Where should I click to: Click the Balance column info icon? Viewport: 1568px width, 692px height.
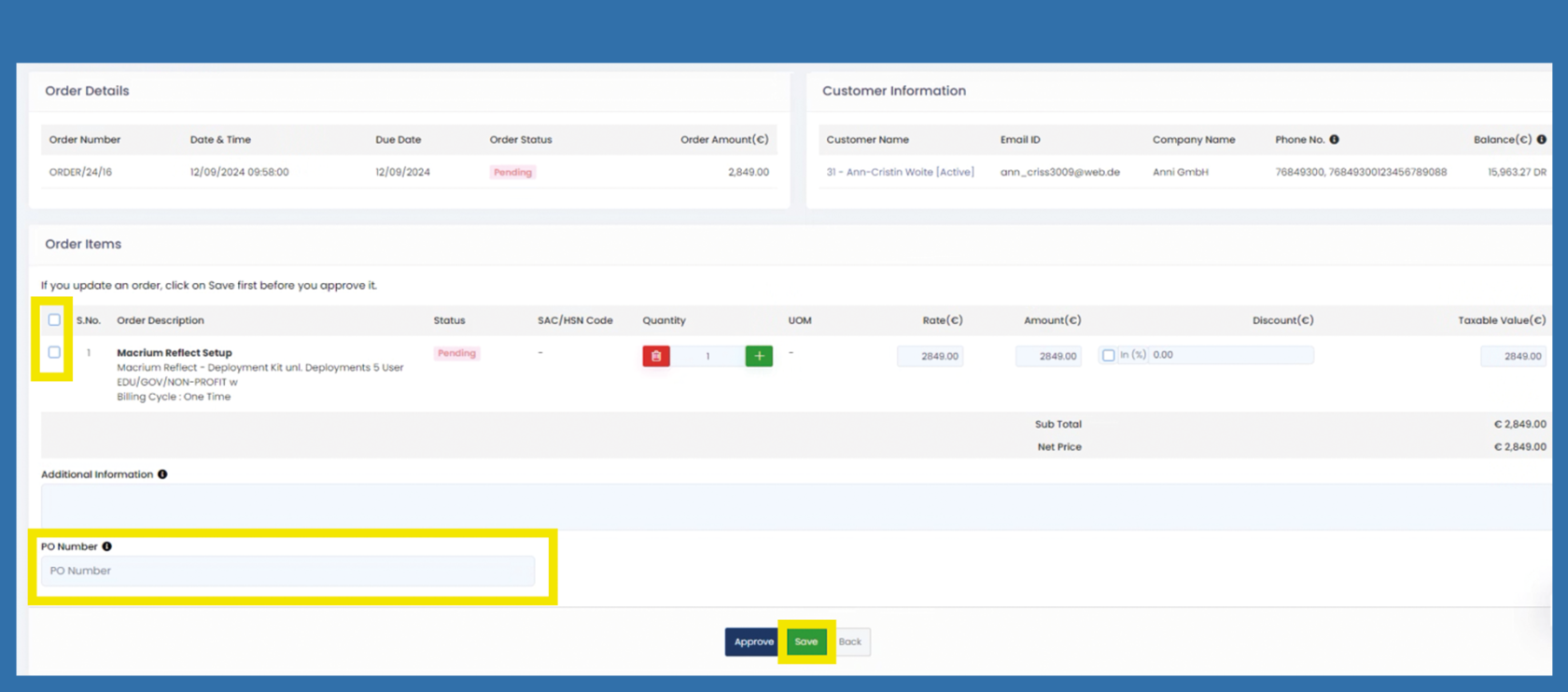click(1542, 139)
